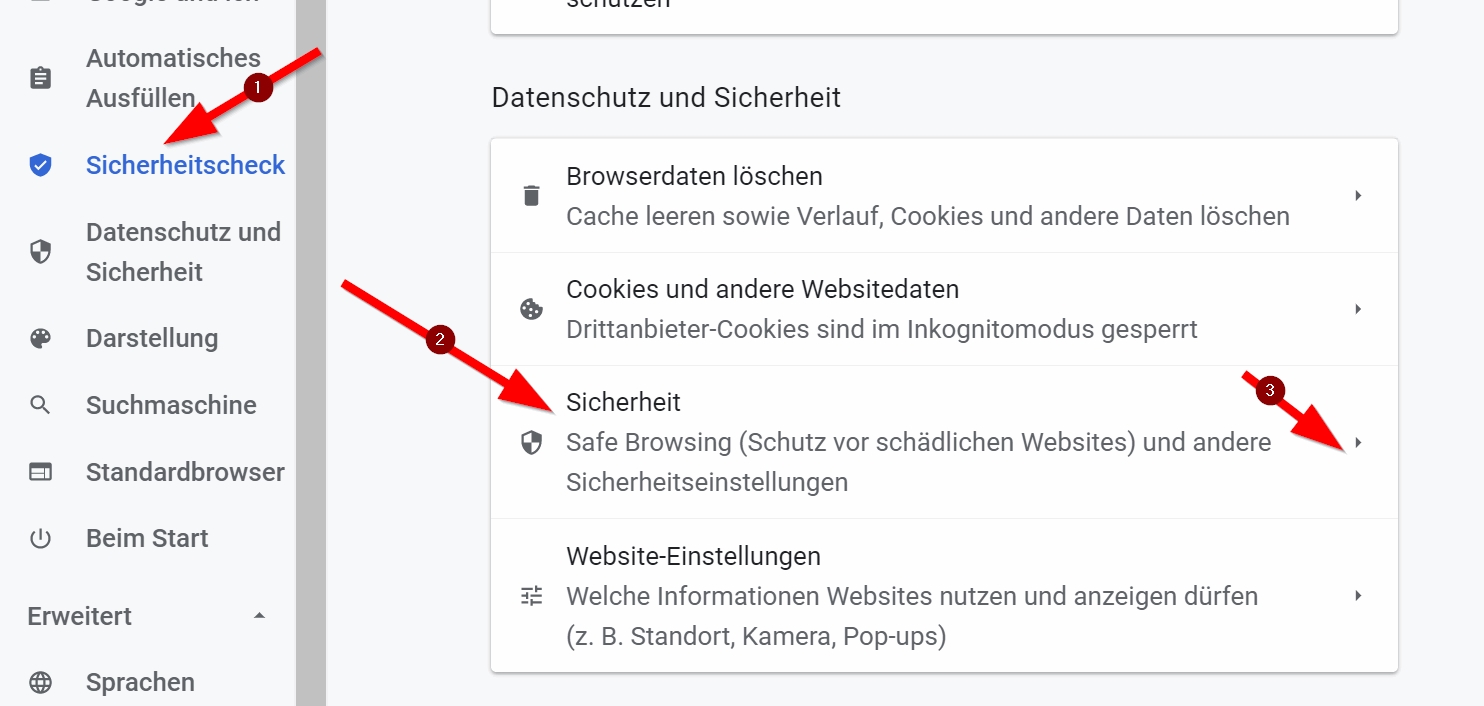Click the Datenschutz und Sicherheit shield icon
The image size is (1484, 706).
pyautogui.click(x=40, y=252)
